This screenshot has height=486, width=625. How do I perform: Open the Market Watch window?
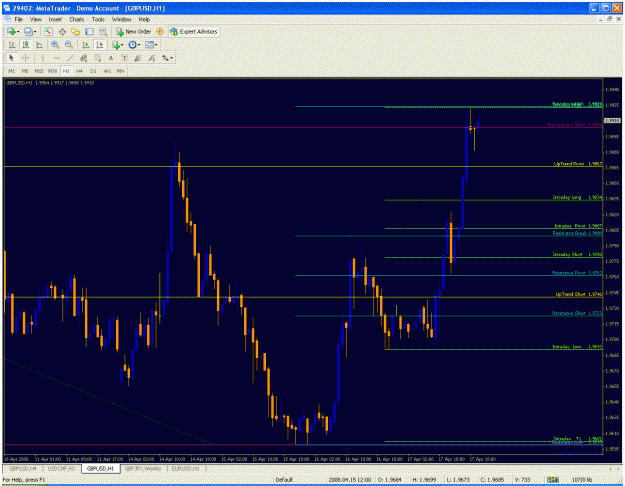click(x=49, y=31)
